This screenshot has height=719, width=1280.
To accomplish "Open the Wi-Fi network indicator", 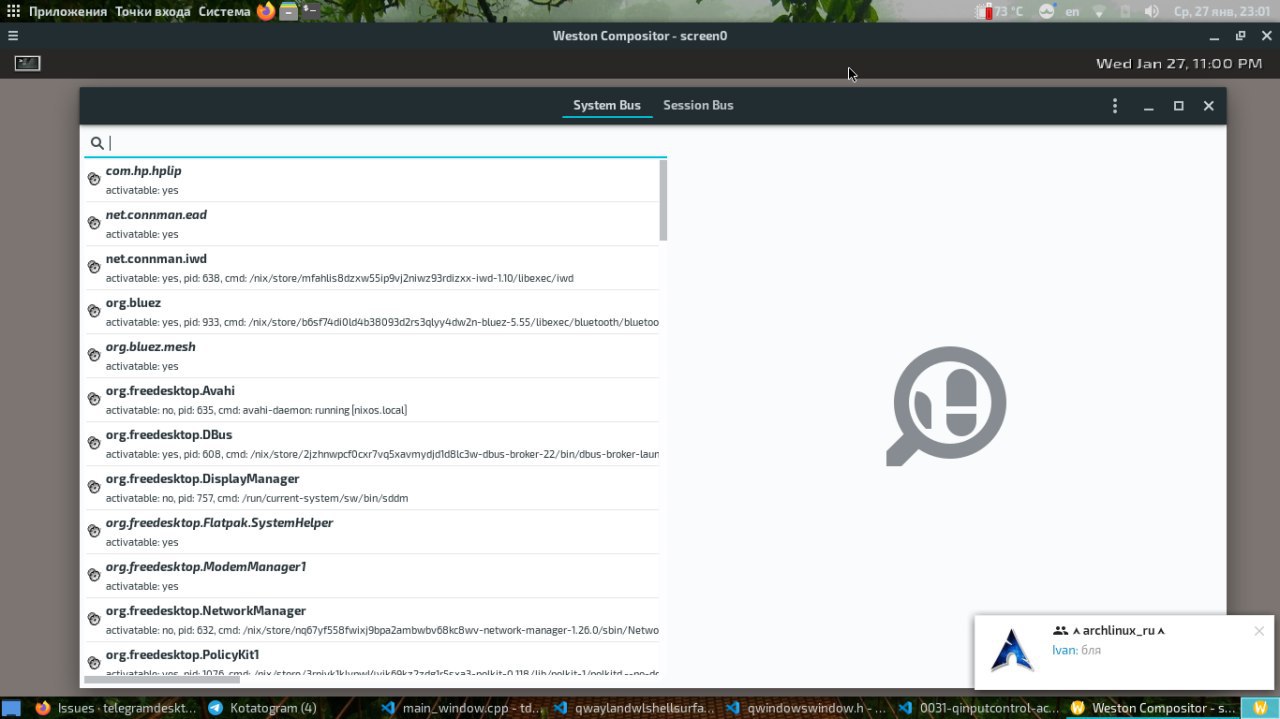I will [1099, 12].
